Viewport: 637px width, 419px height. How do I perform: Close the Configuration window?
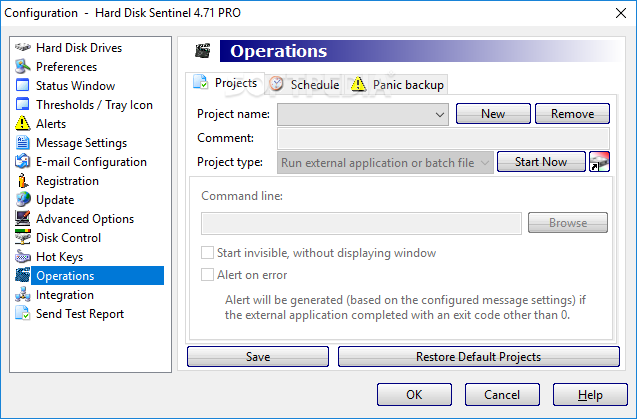pyautogui.click(x=621, y=13)
